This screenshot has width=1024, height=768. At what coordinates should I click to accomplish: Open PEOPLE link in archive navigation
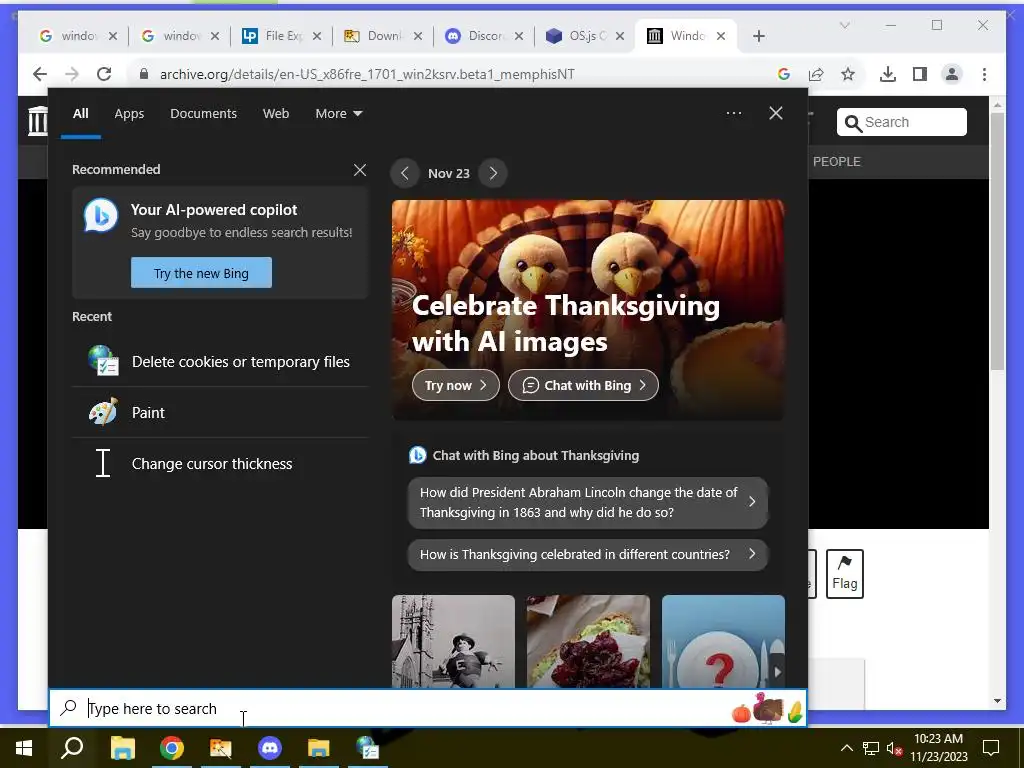[837, 162]
